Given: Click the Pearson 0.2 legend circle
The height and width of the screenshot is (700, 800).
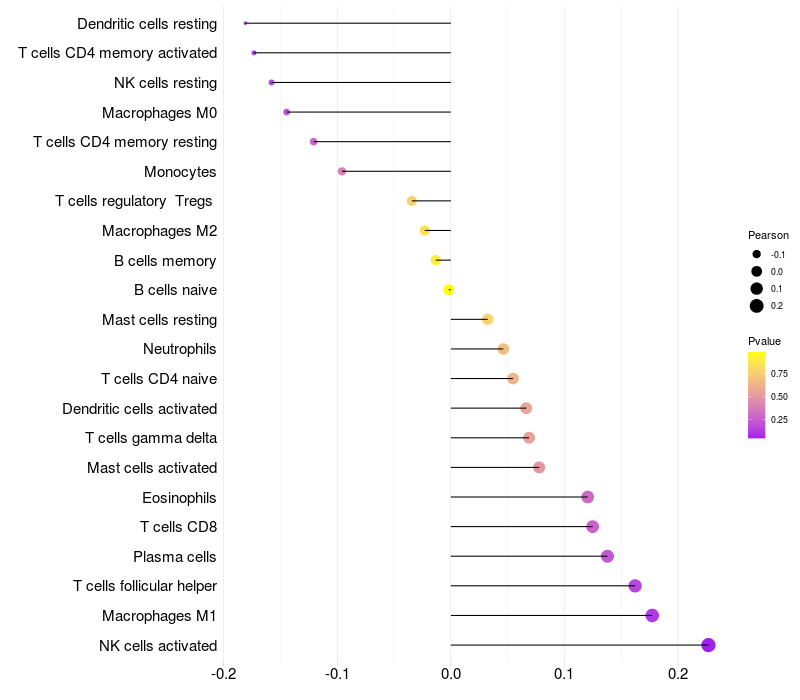Looking at the screenshot, I should [757, 306].
